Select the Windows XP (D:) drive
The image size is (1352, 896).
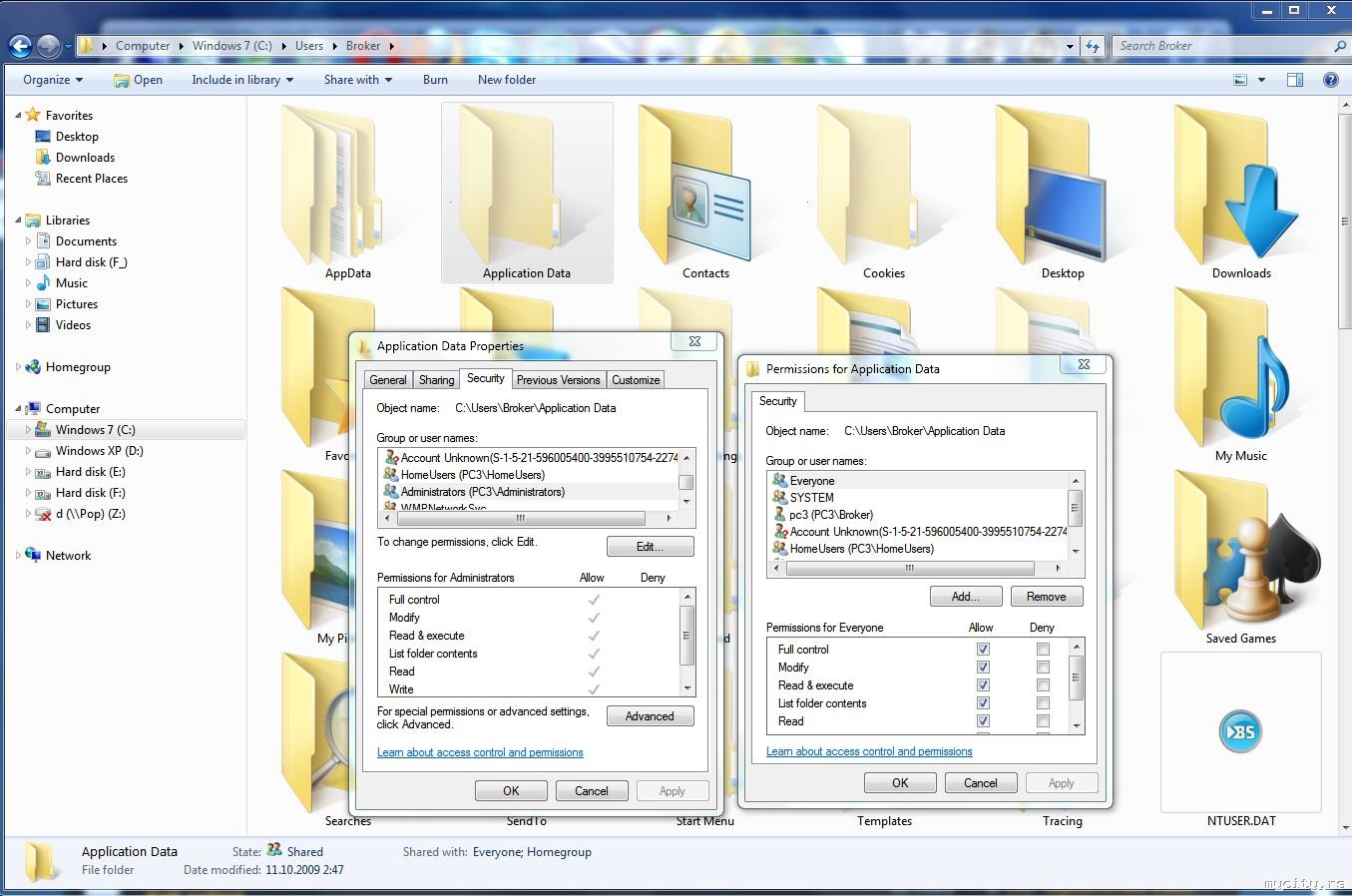[99, 451]
